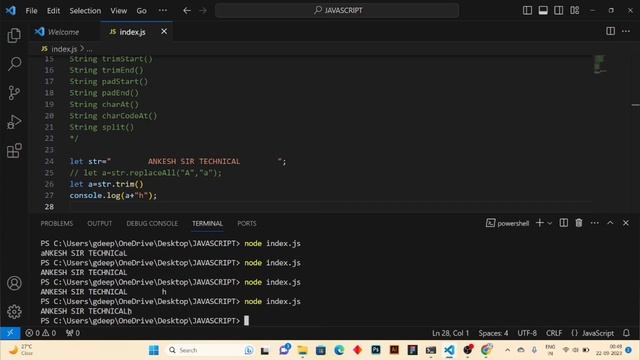Kill terminal with trash icon
Image resolution: width=640 pixels, height=360 pixels.
pos(579,223)
